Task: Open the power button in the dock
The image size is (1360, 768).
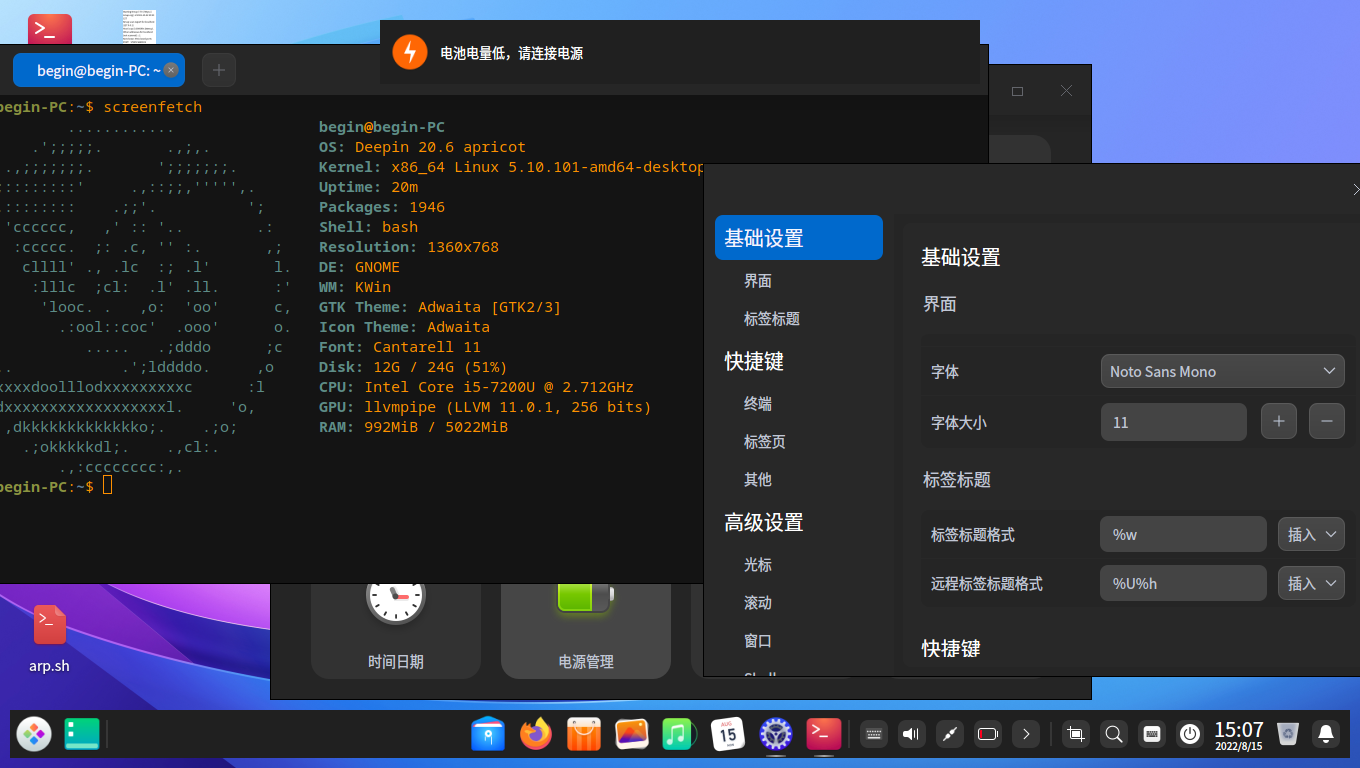Action: [x=1190, y=734]
